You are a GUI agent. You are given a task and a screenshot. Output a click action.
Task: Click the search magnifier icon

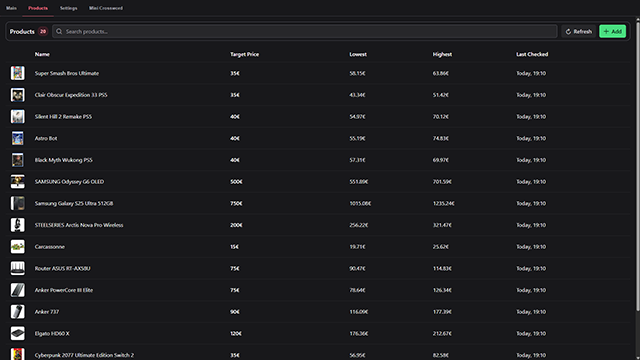point(59,31)
